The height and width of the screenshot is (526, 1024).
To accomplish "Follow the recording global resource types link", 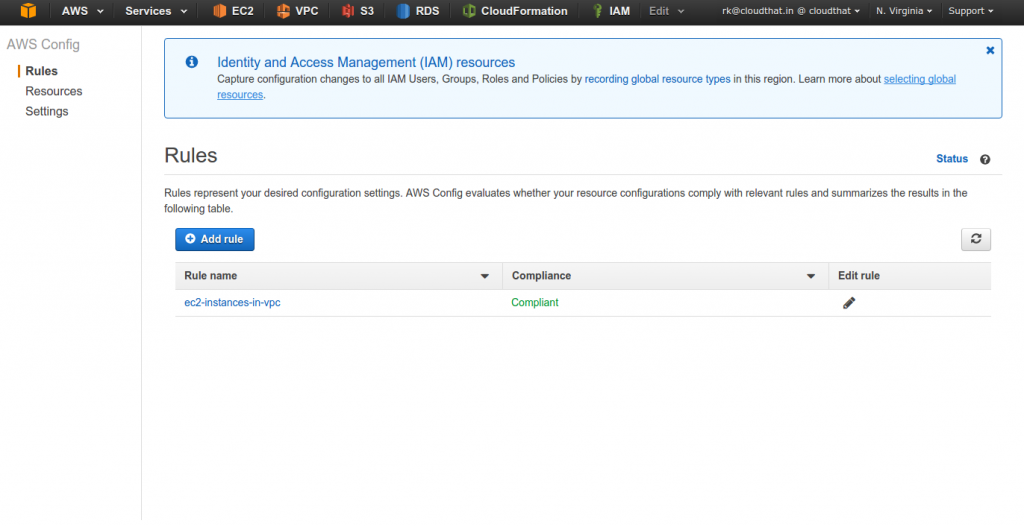I will click(x=658, y=79).
